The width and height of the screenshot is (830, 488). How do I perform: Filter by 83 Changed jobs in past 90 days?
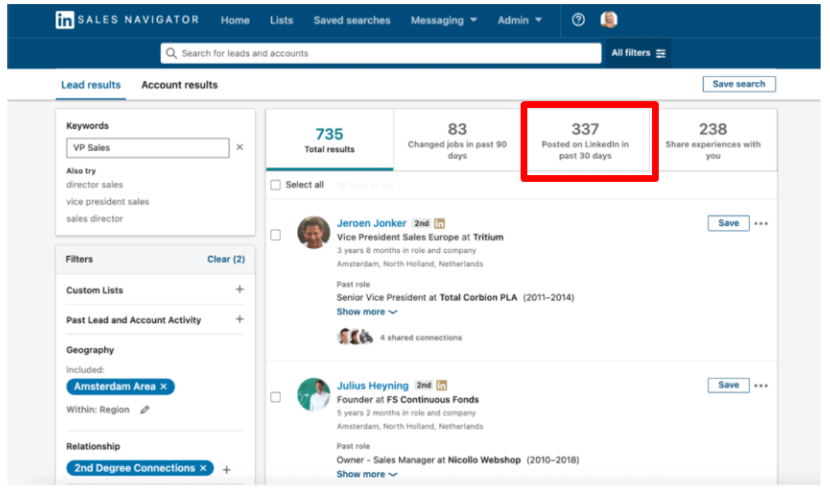(457, 140)
